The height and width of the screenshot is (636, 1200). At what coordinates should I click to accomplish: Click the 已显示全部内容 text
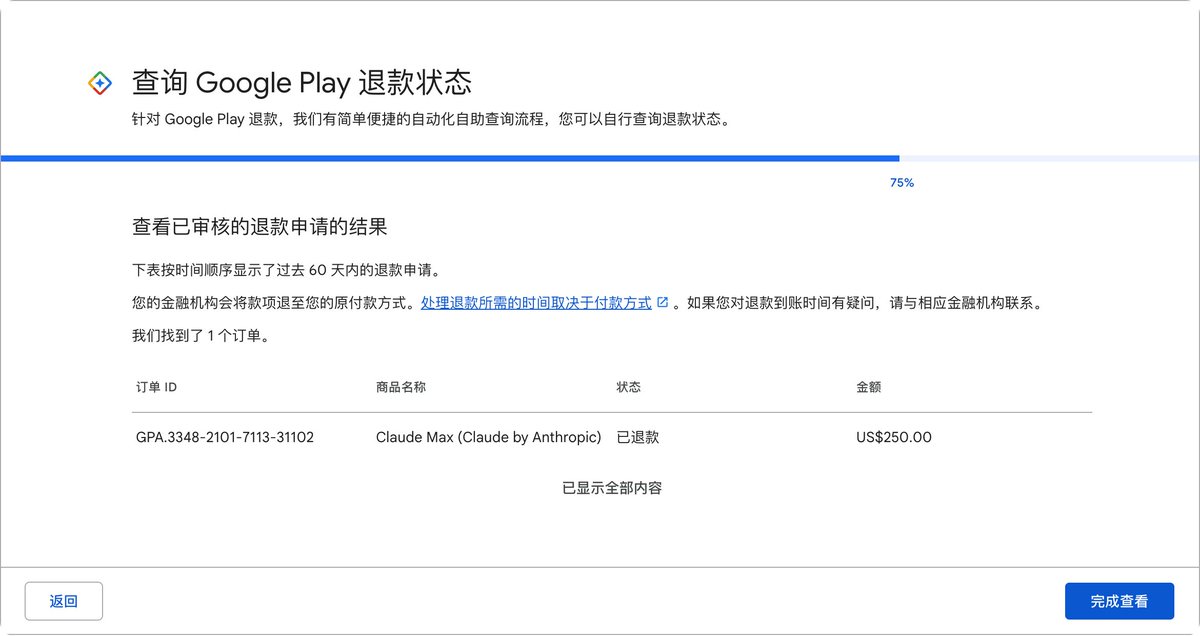tap(612, 488)
